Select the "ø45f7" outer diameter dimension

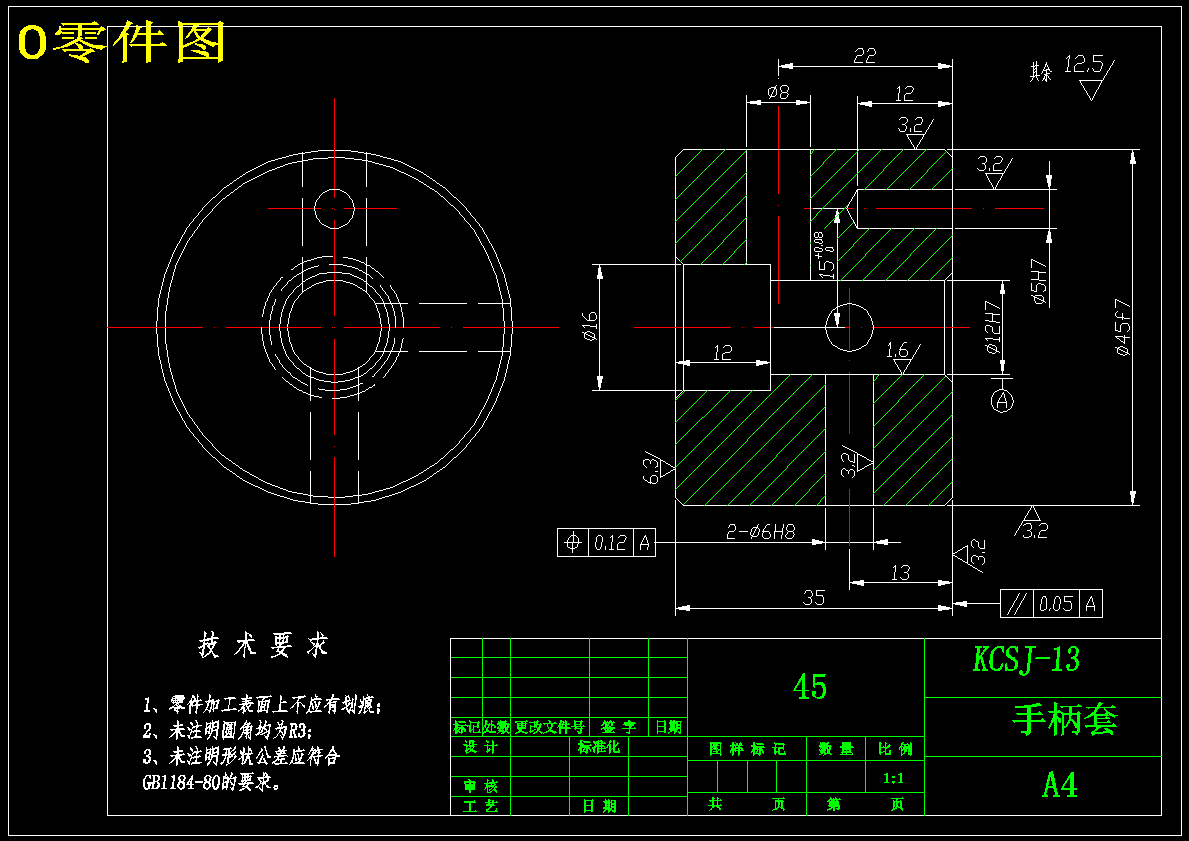[x=1123, y=328]
